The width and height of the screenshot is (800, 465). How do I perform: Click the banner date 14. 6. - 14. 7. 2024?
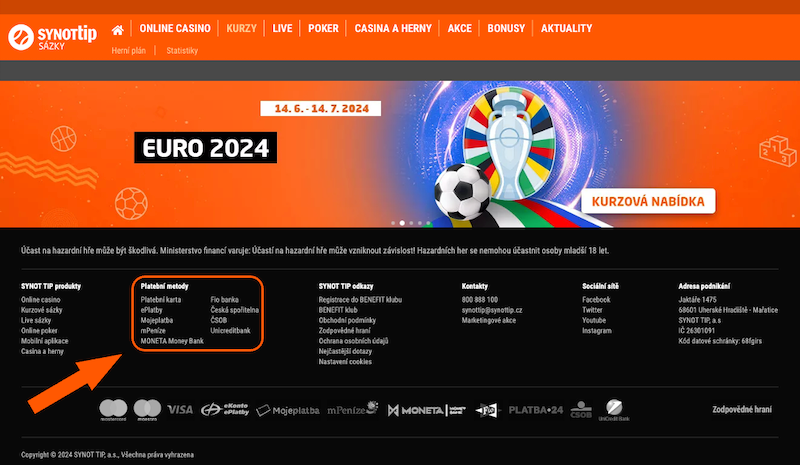coord(321,108)
